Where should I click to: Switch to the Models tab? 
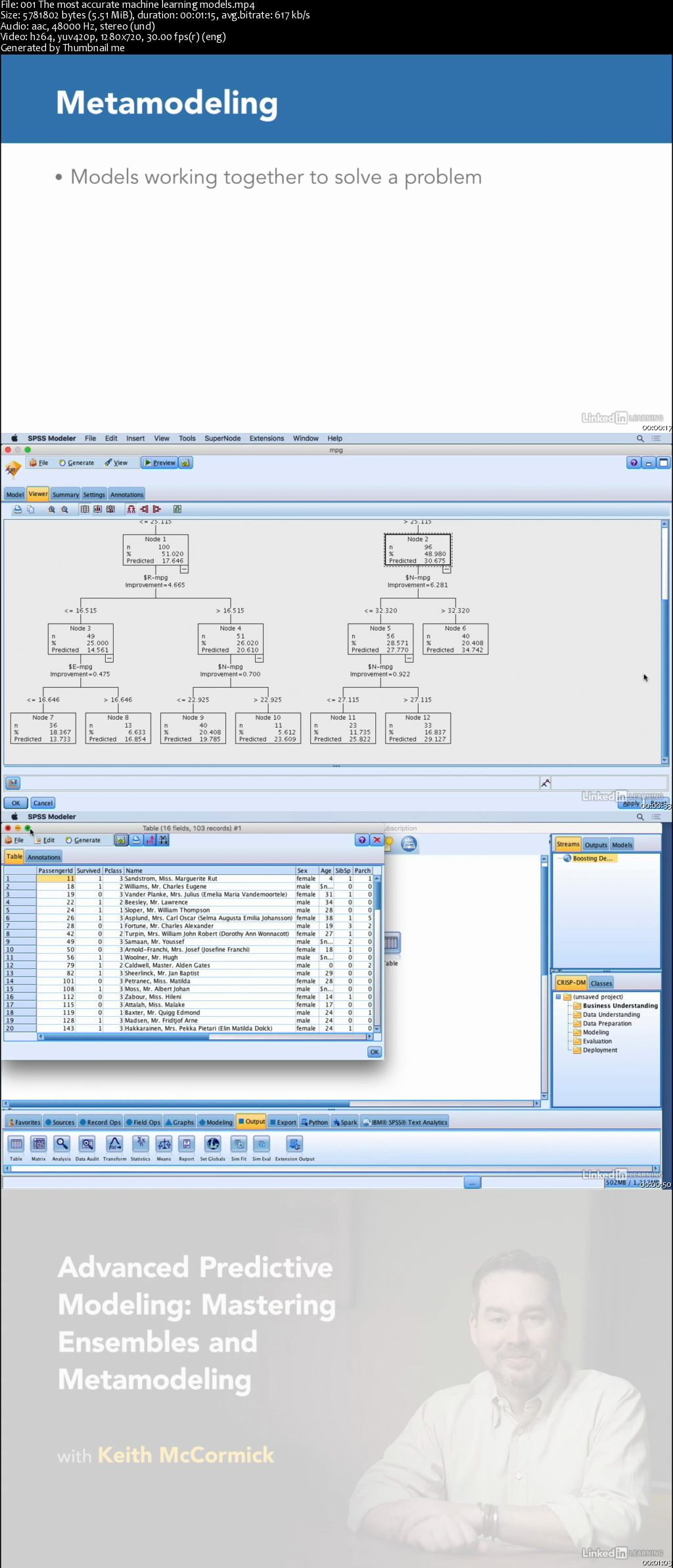click(x=622, y=845)
